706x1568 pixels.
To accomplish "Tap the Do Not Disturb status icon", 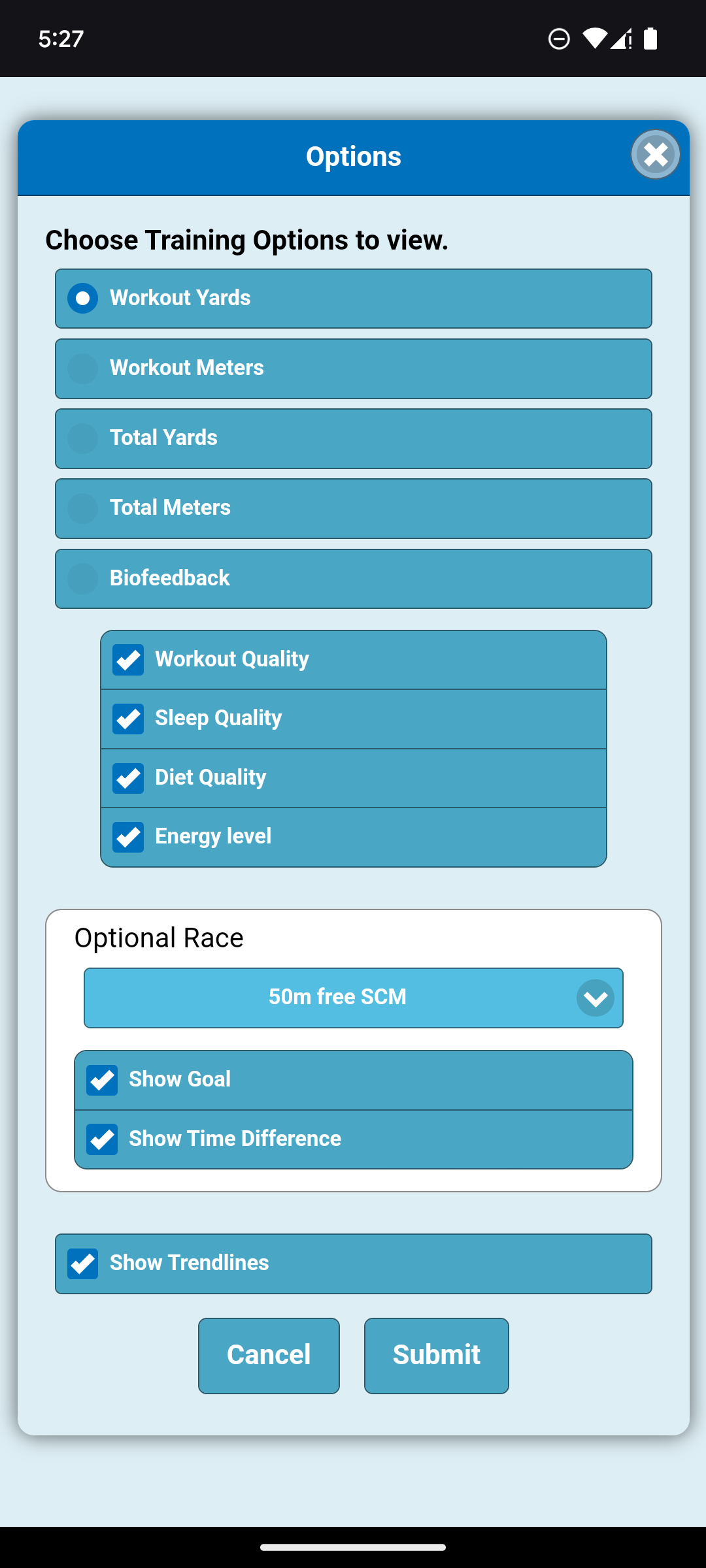I will pyautogui.click(x=559, y=39).
